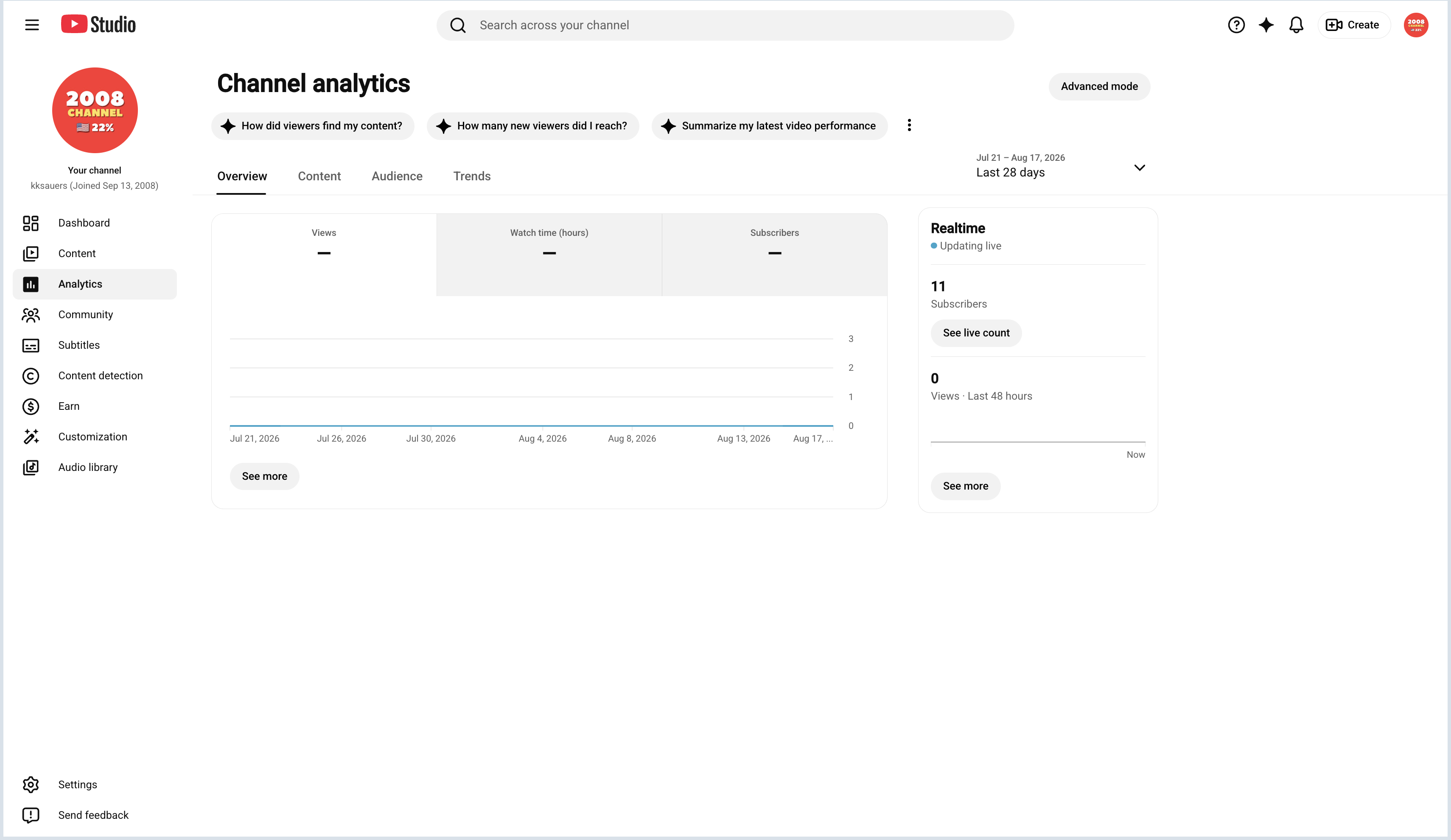Click the 'Channel analytics' heading

pos(313,84)
